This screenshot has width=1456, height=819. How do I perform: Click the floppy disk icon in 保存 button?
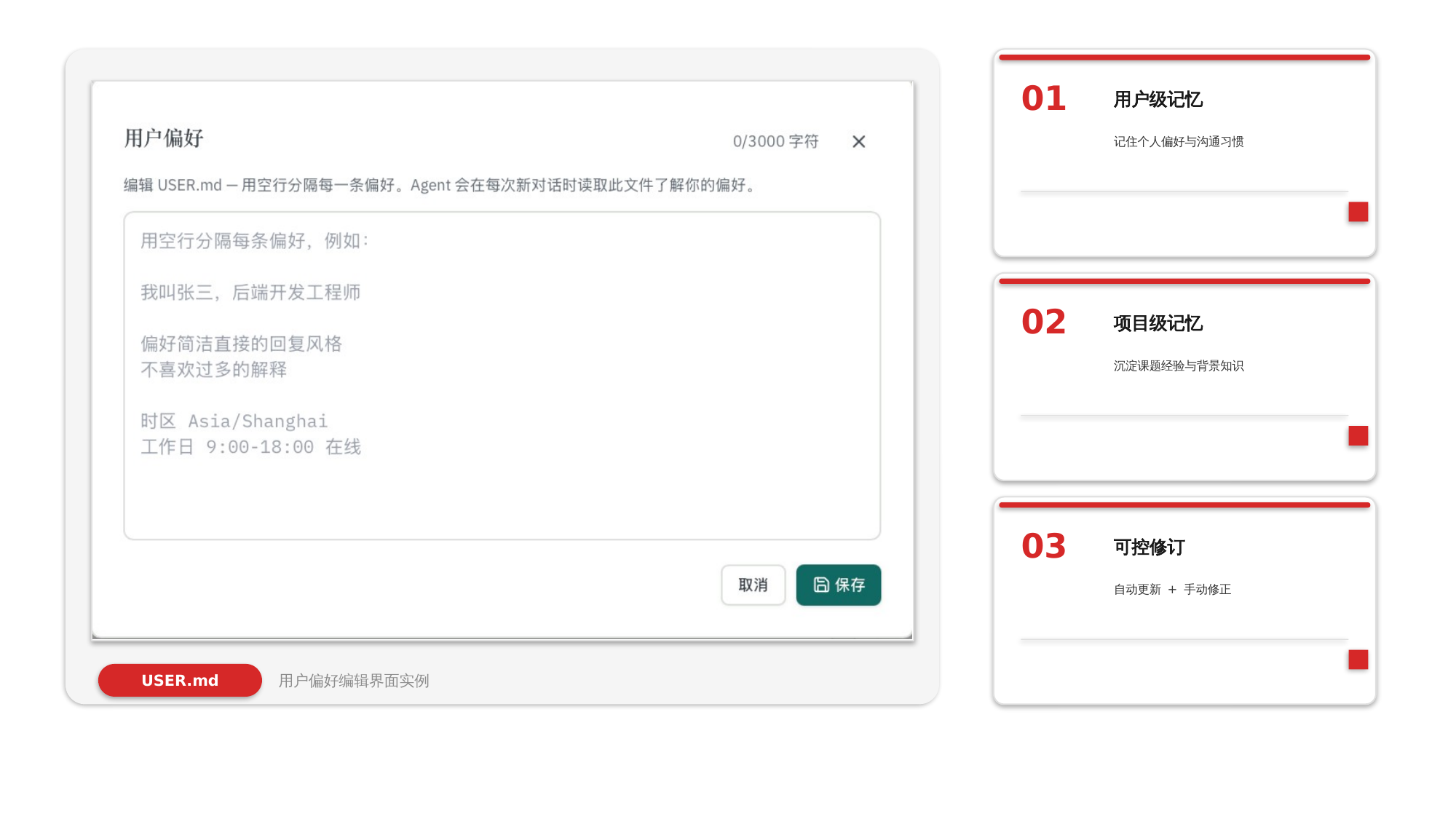(x=821, y=585)
